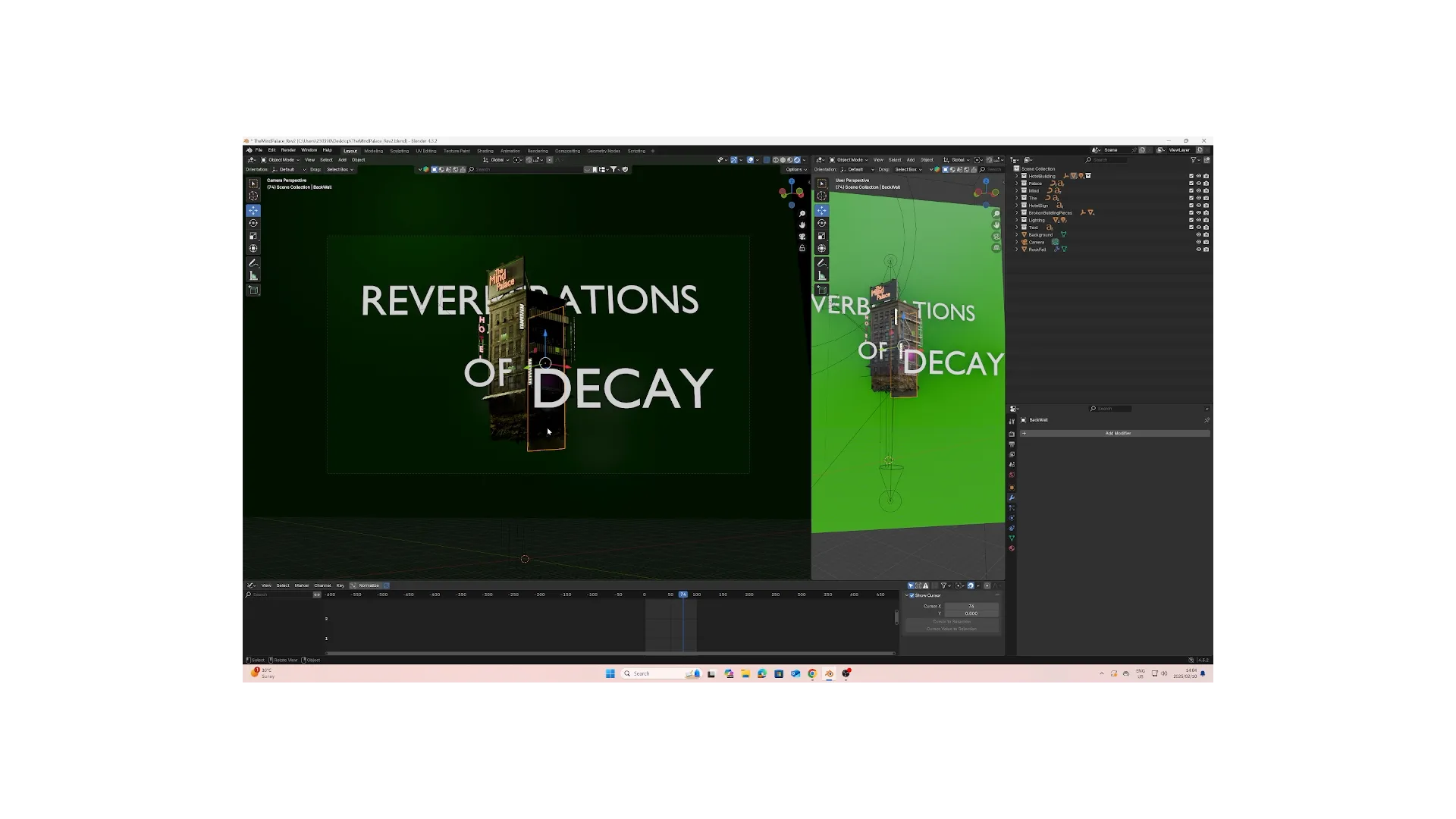Screen dimensions: 1456x819
Task: Activate the 3D Cursor tool
Action: [x=253, y=196]
